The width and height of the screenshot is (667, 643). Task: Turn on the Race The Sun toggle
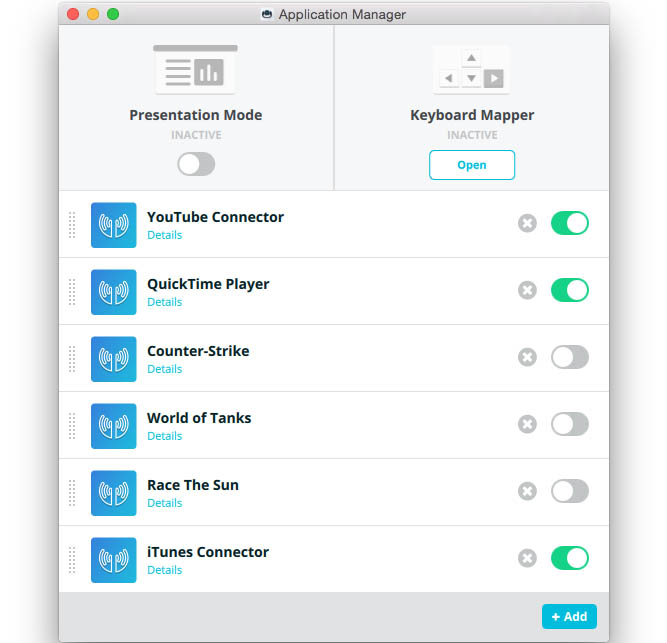pyautogui.click(x=570, y=491)
